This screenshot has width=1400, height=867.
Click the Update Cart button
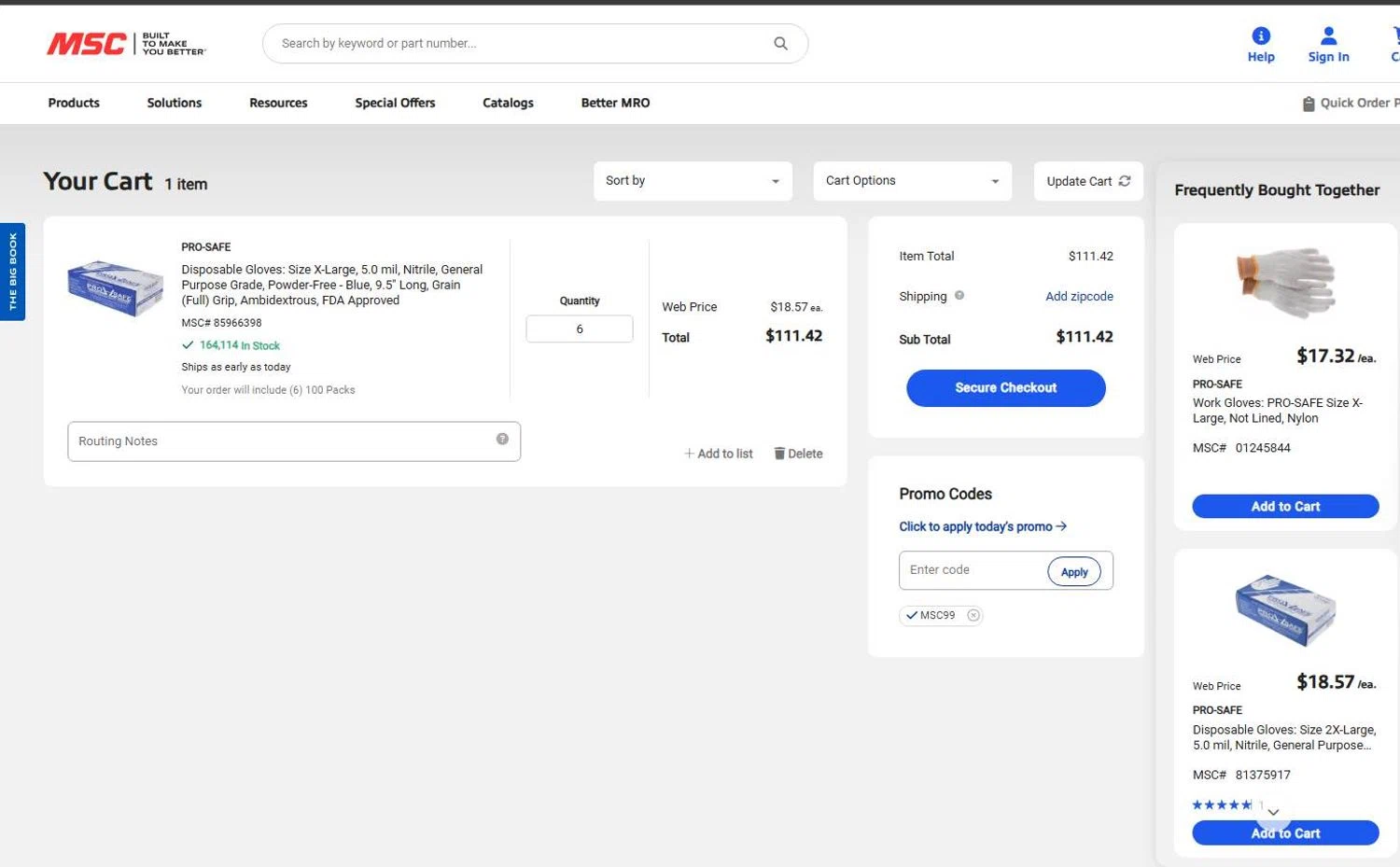(1087, 181)
